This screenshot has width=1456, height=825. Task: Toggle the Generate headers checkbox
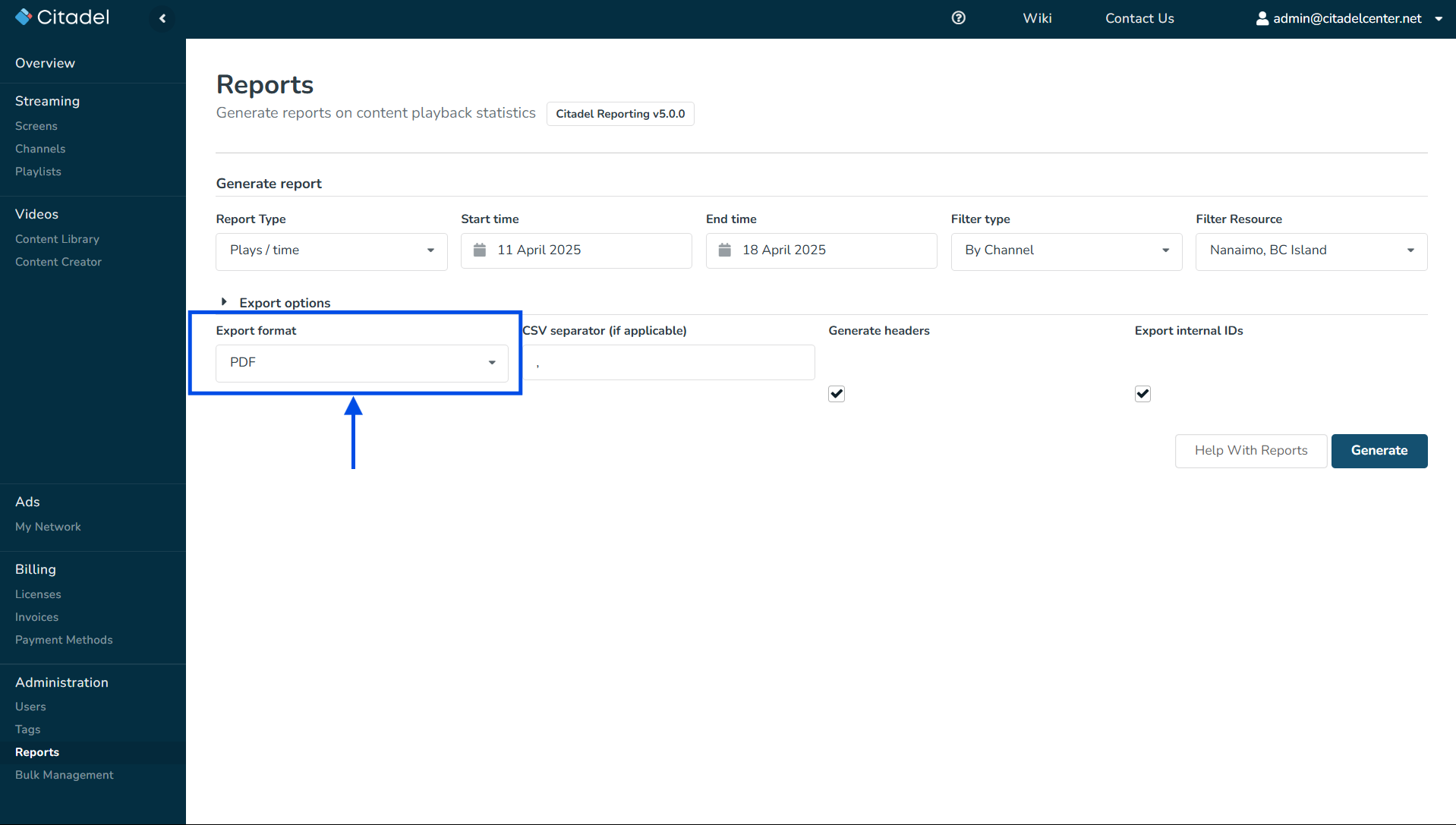[x=837, y=394]
